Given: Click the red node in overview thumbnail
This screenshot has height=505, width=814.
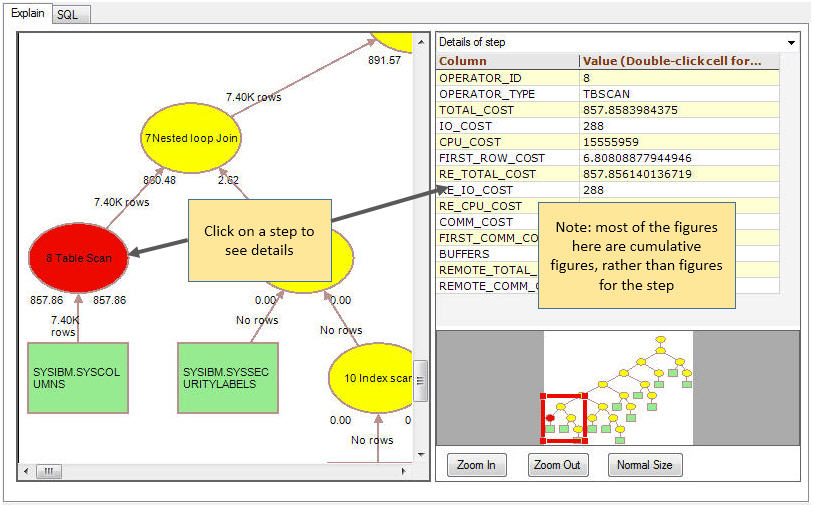Looking at the screenshot, I should (x=550, y=418).
